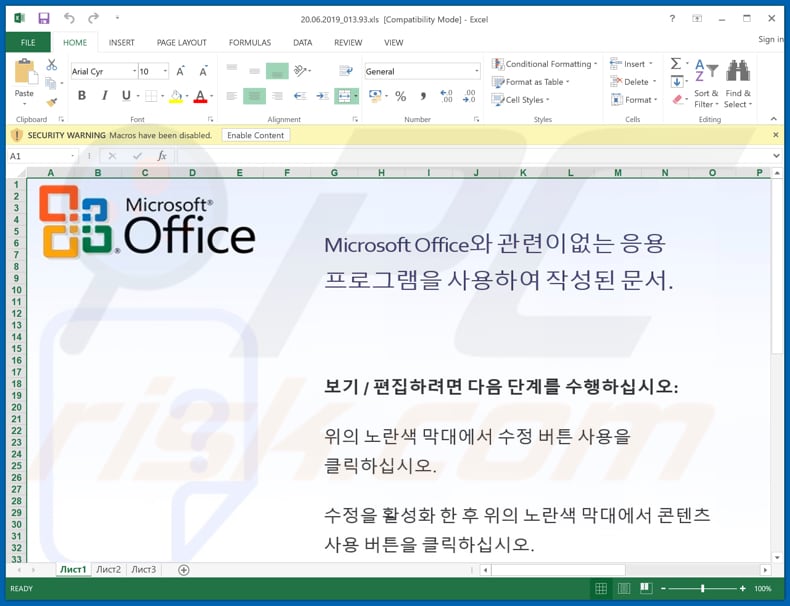Click the Clear eraser icon
The image size is (790, 606).
click(x=677, y=100)
